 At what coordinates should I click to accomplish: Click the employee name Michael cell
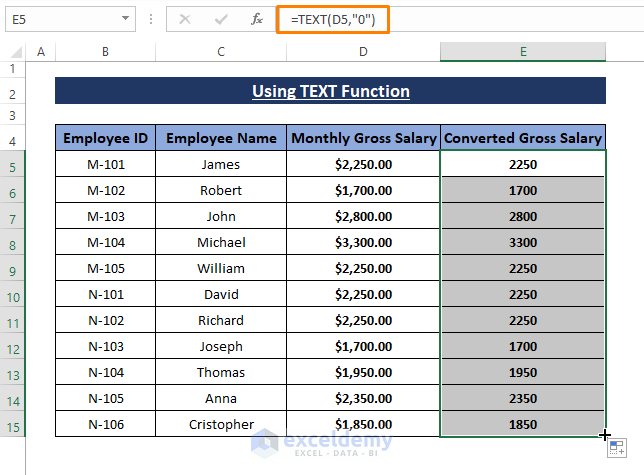(221, 242)
